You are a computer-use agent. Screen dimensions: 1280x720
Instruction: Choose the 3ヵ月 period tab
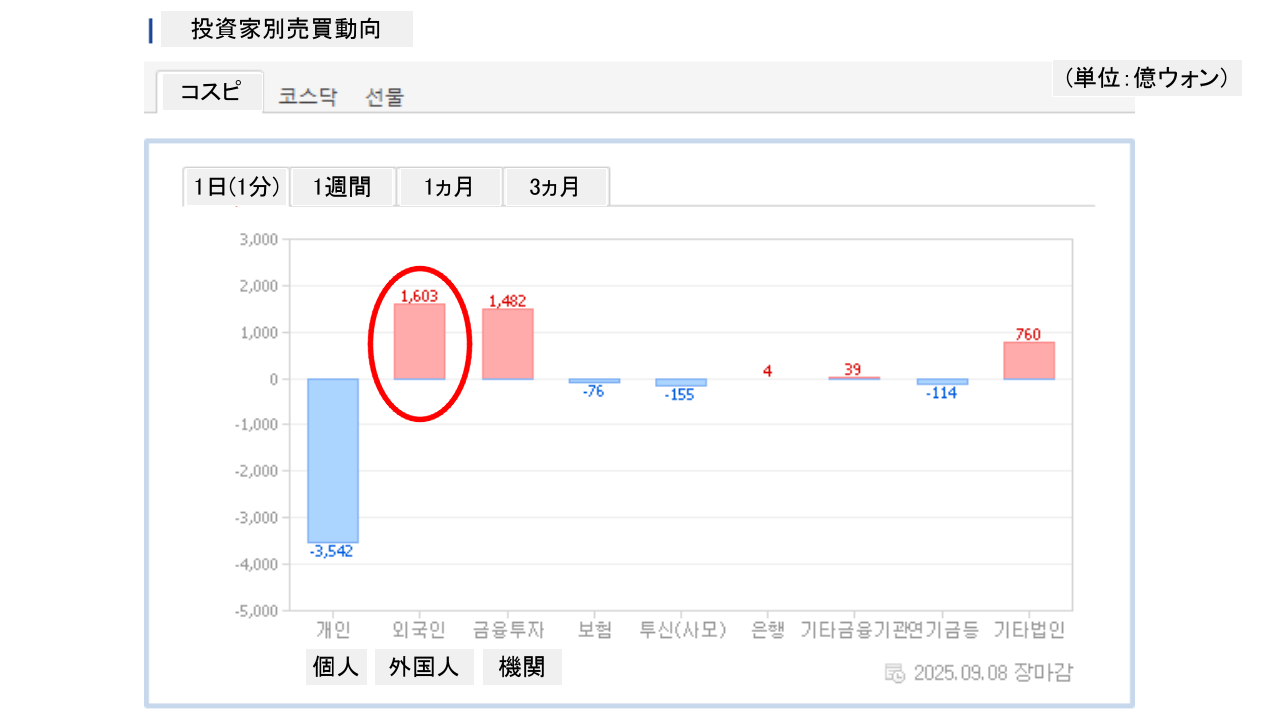point(555,187)
